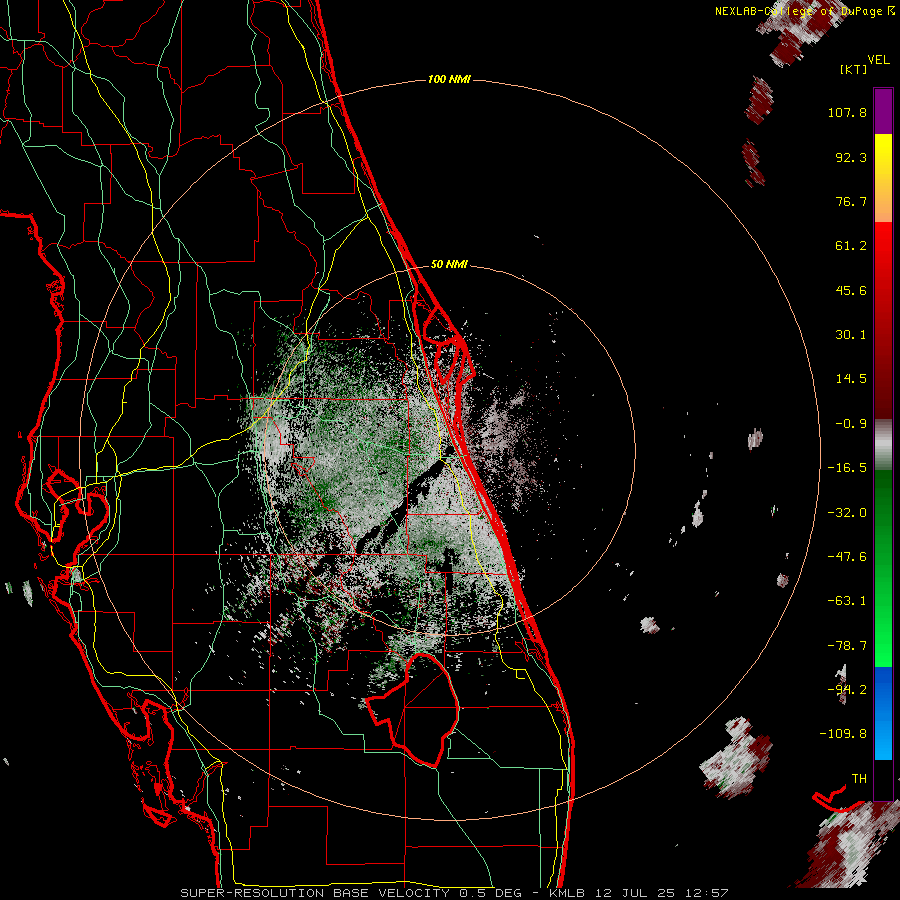
Task: Select the -32.0 legend value
Action: pyautogui.click(x=847, y=513)
